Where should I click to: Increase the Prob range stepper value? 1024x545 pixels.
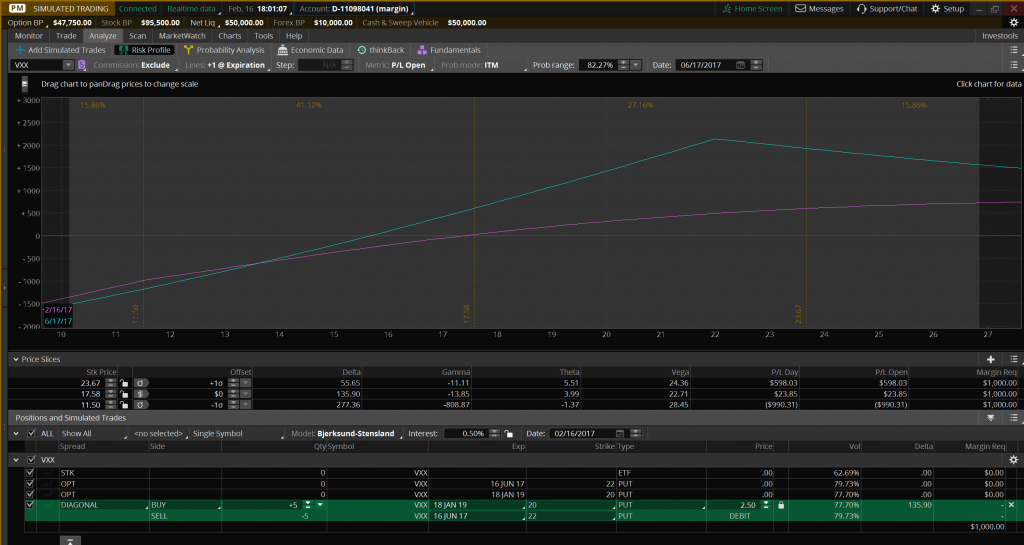(x=623, y=62)
